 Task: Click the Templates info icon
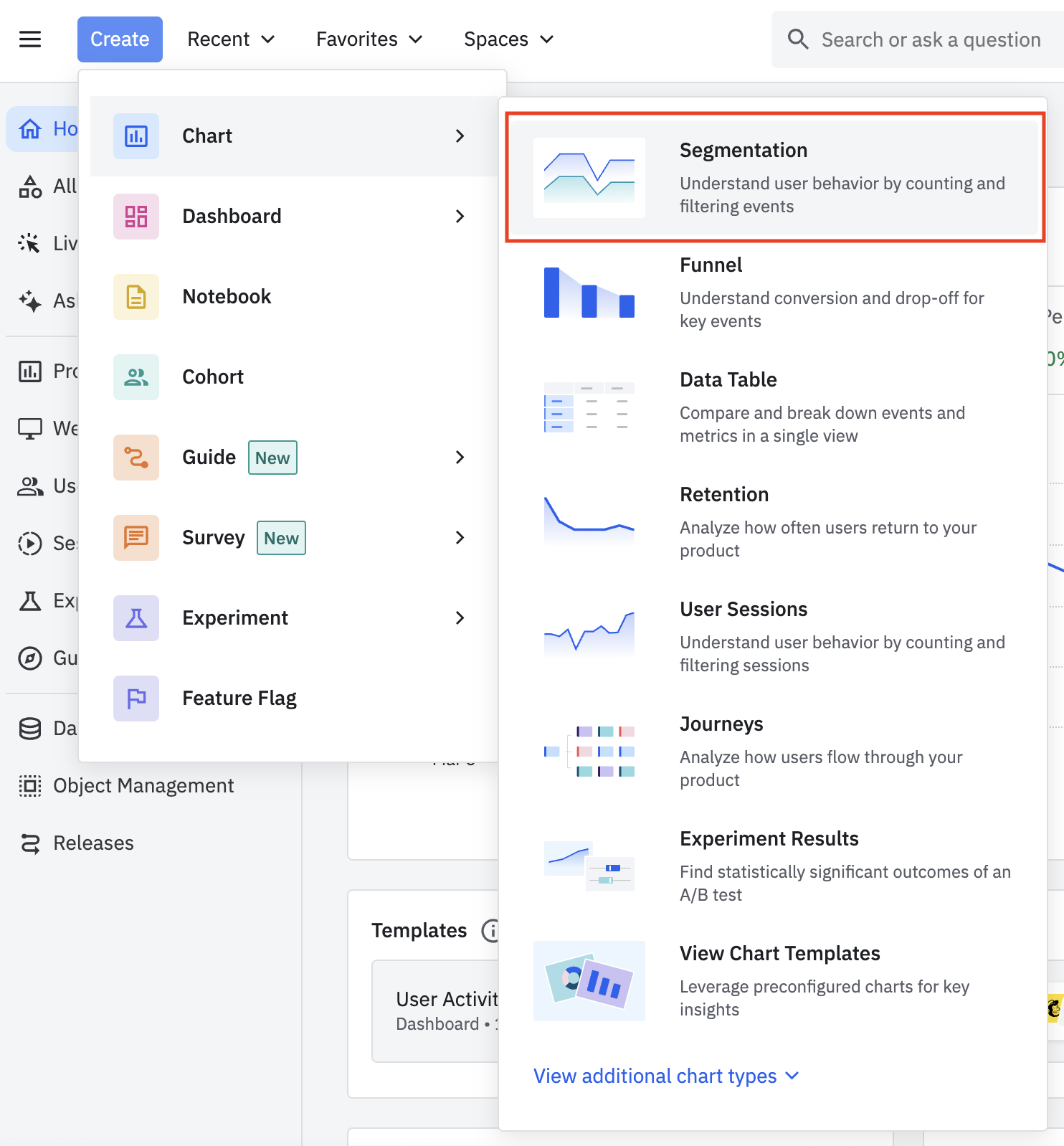click(x=490, y=931)
